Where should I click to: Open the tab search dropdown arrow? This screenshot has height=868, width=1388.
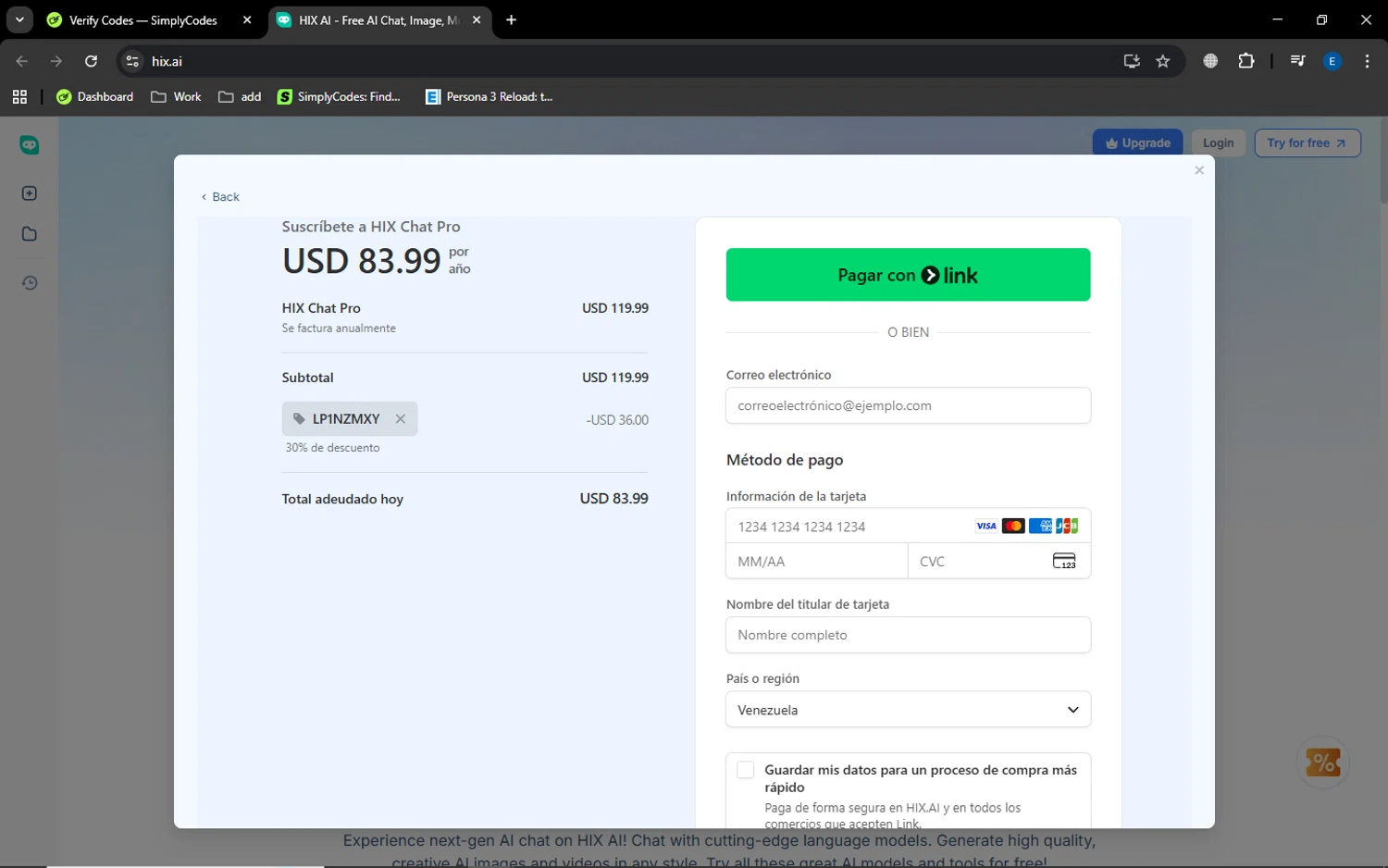19,19
